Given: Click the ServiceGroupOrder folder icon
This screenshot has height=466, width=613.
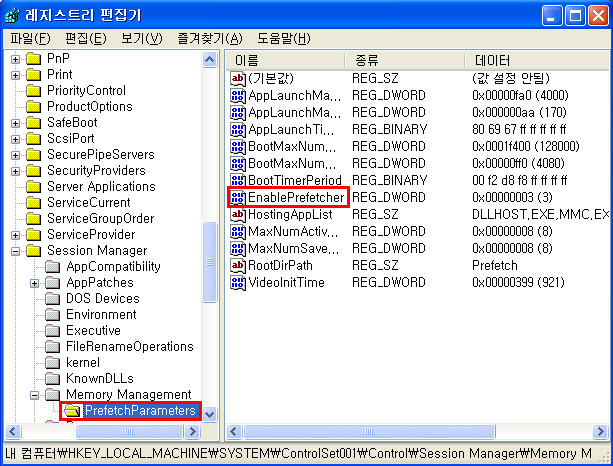Looking at the screenshot, I should (x=34, y=219).
